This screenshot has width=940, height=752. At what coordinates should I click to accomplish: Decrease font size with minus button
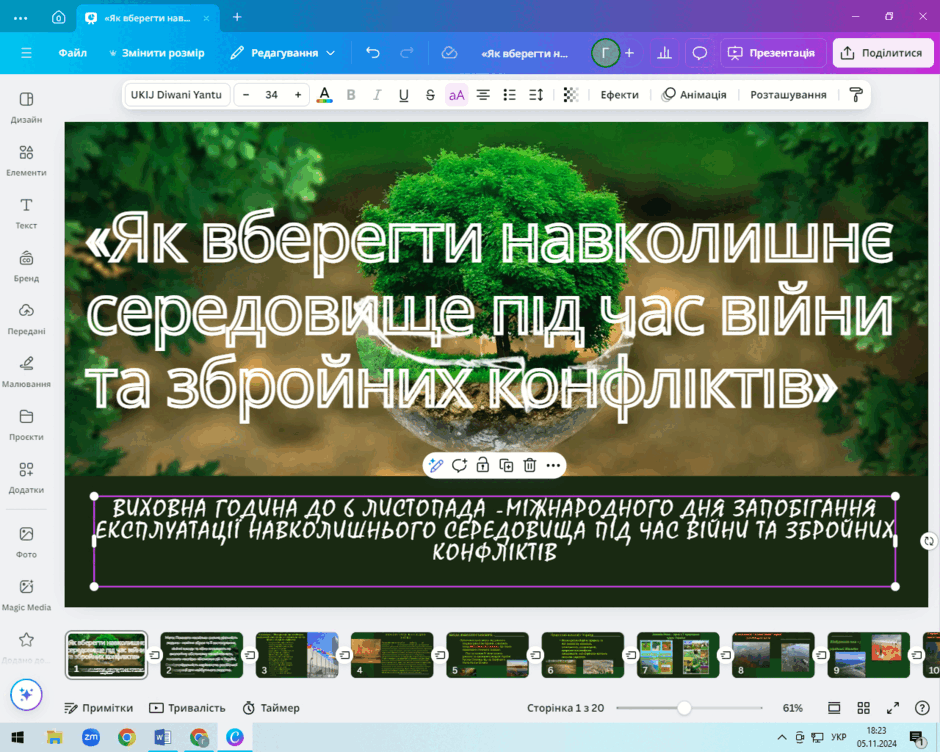[x=246, y=95]
